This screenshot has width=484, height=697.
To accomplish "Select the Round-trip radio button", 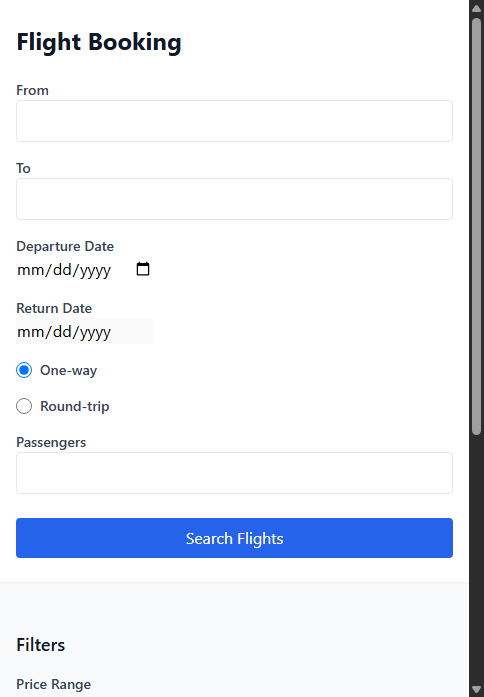I will tap(24, 406).
